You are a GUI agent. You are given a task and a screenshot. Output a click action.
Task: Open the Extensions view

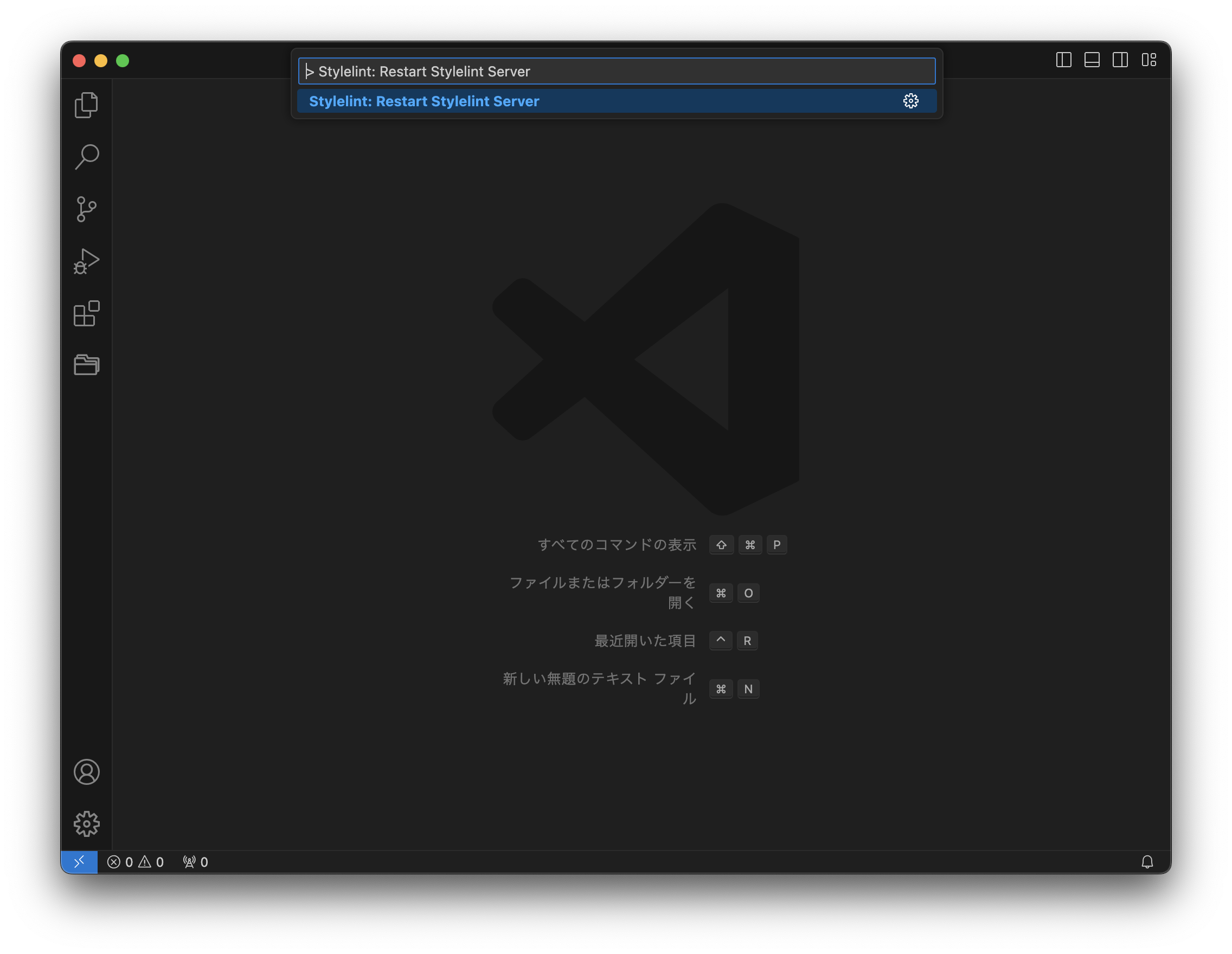click(x=86, y=313)
